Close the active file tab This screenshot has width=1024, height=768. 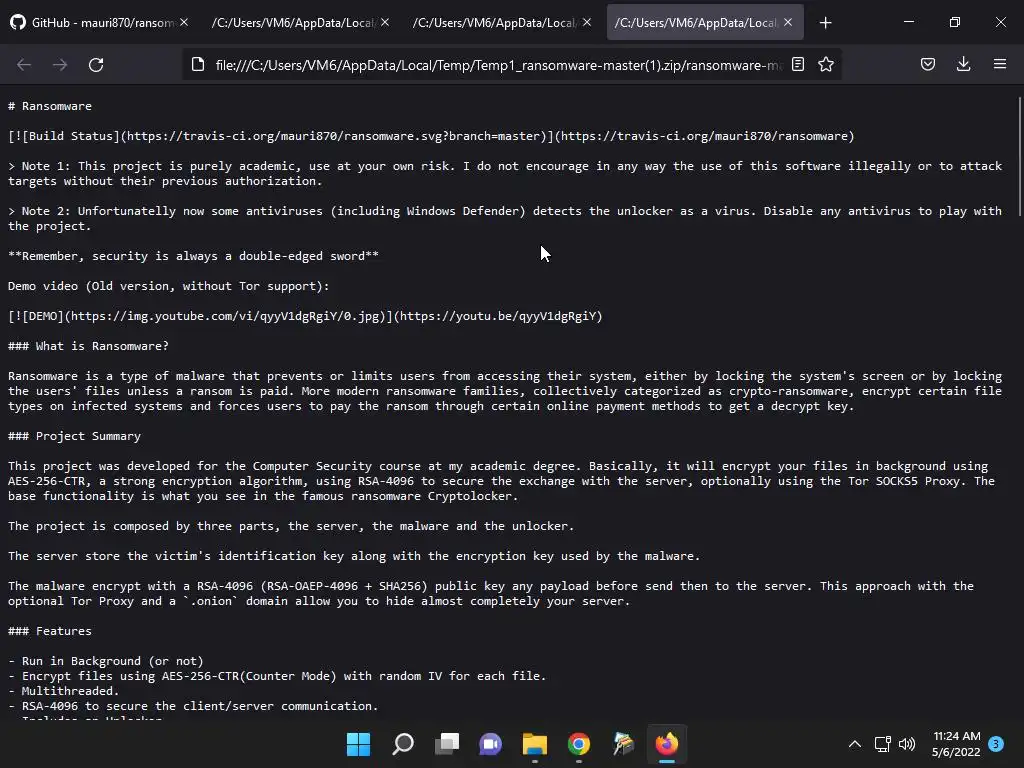point(788,22)
